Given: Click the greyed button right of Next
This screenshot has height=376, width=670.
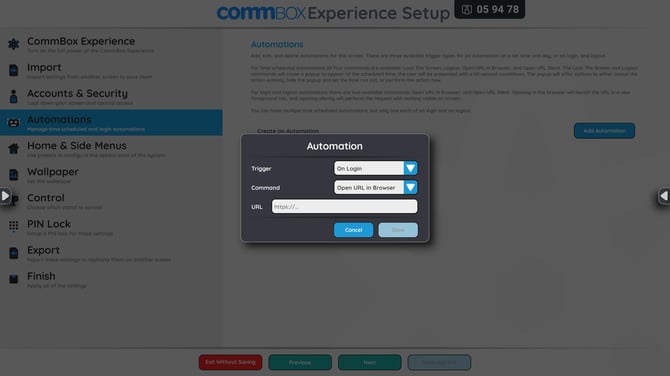Looking at the screenshot, I should (x=439, y=362).
